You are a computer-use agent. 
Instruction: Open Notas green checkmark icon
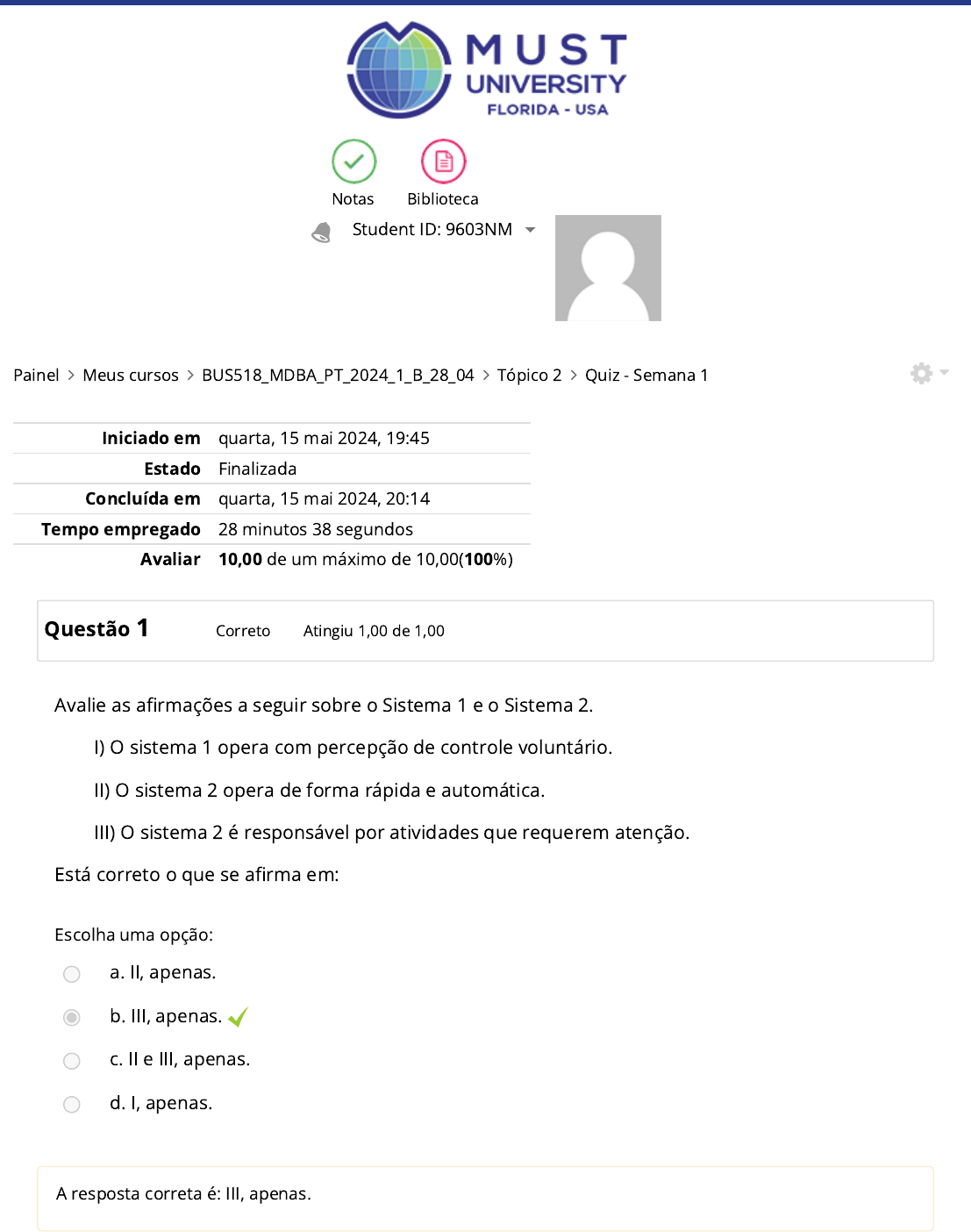click(x=353, y=161)
